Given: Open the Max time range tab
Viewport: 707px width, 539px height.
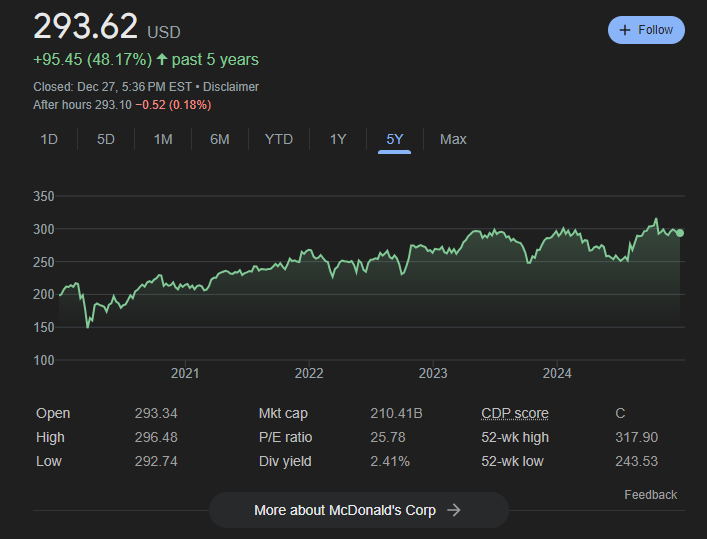Looking at the screenshot, I should pos(453,139).
